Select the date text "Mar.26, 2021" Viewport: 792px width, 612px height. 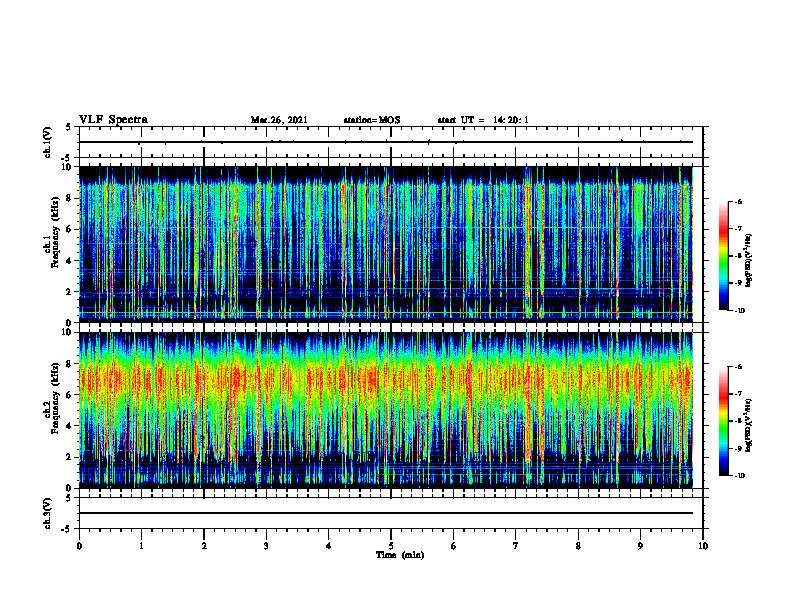click(279, 120)
